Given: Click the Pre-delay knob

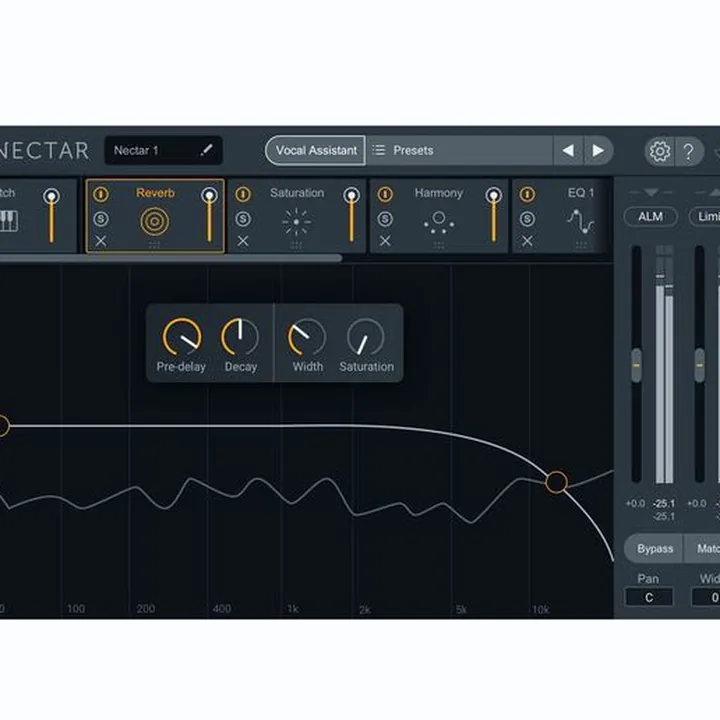Looking at the screenshot, I should (x=181, y=337).
